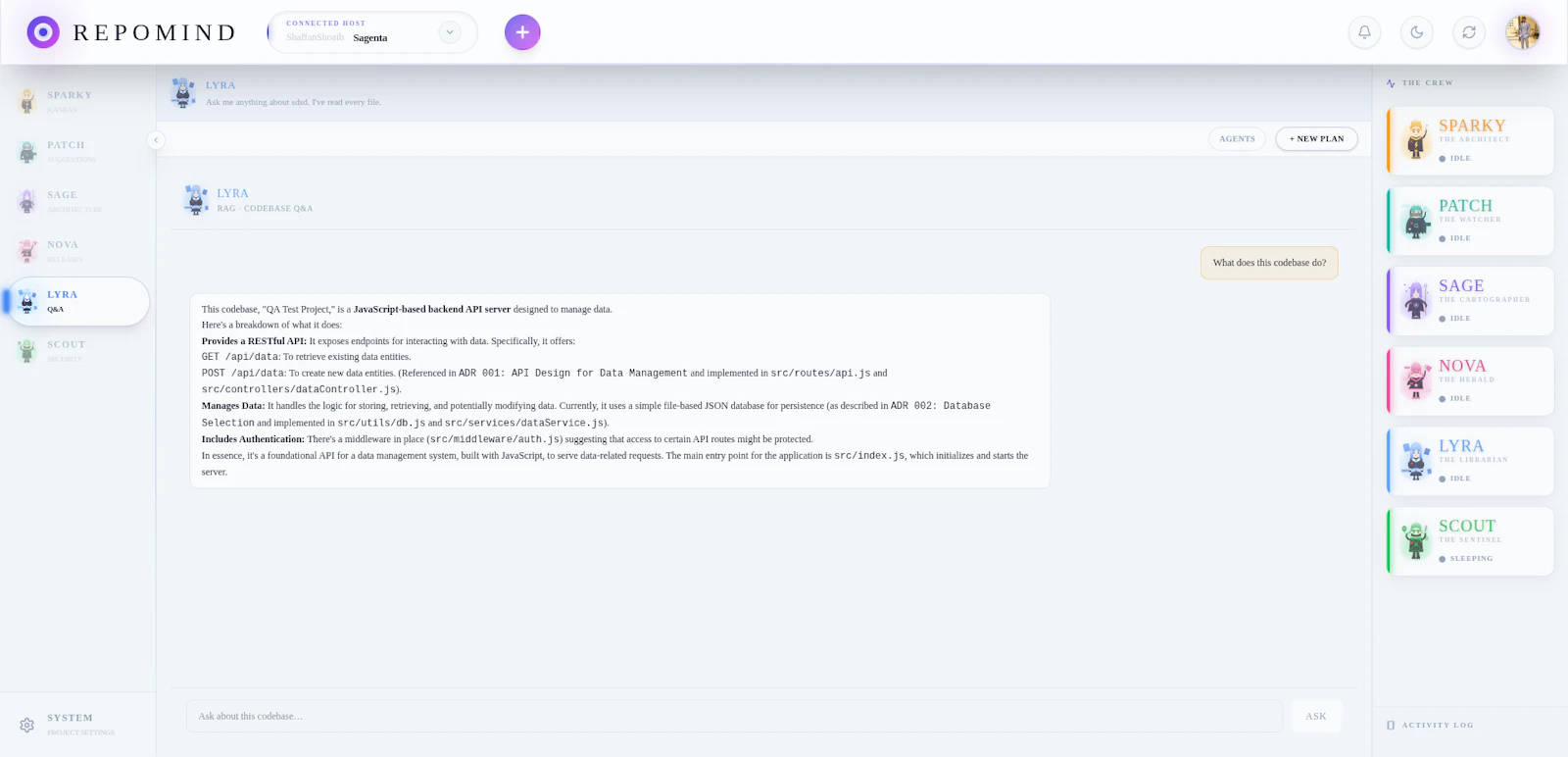The width and height of the screenshot is (1568, 757).
Task: Open System project settings
Action: click(76, 725)
